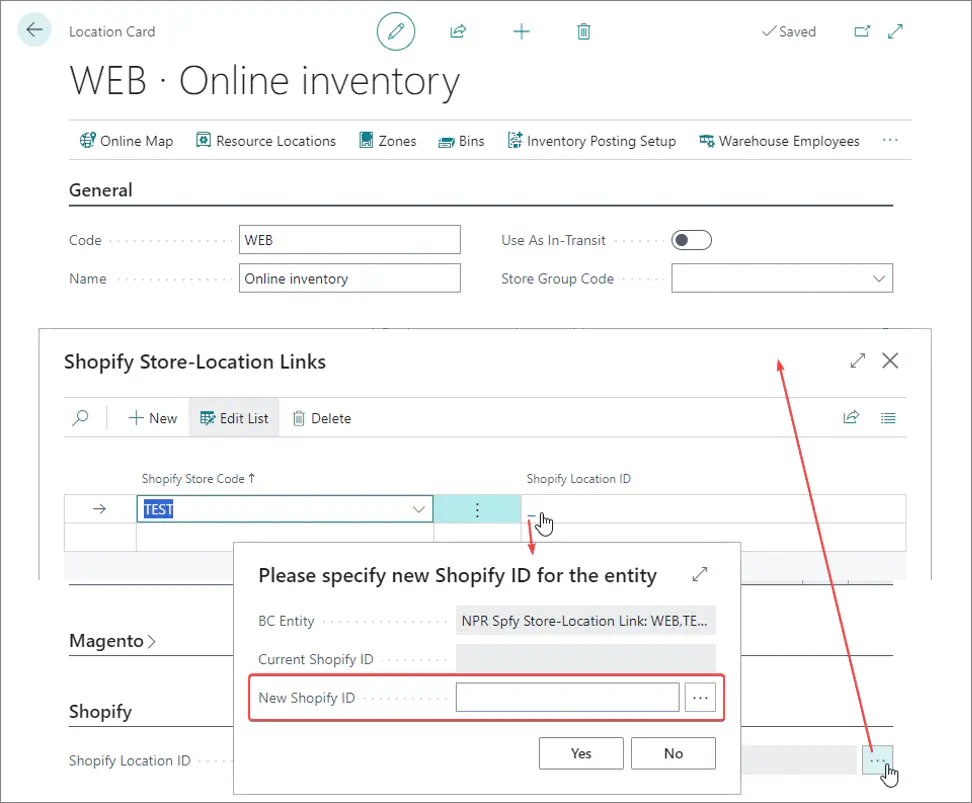This screenshot has width=972, height=803.
Task: Open Resource Locations
Action: (x=266, y=141)
